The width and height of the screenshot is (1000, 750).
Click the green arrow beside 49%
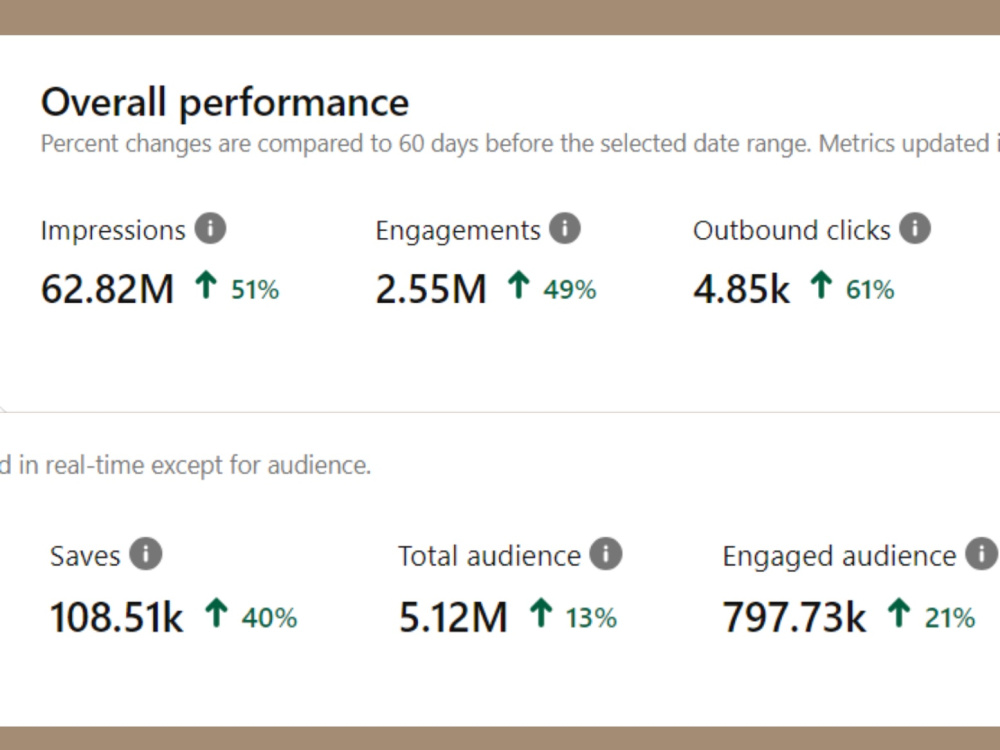click(x=519, y=284)
